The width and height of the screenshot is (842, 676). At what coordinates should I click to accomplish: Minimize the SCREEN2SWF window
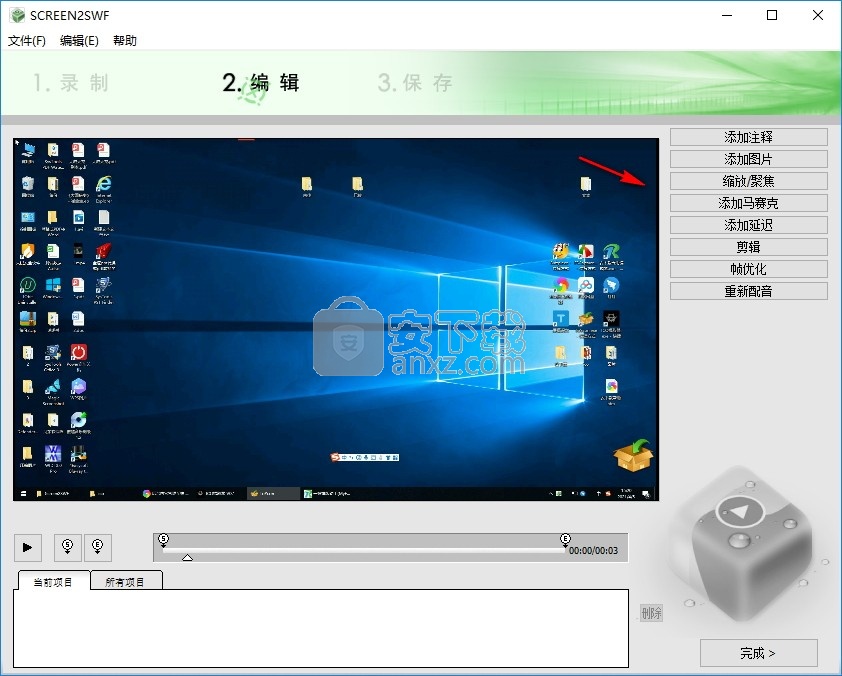click(727, 16)
